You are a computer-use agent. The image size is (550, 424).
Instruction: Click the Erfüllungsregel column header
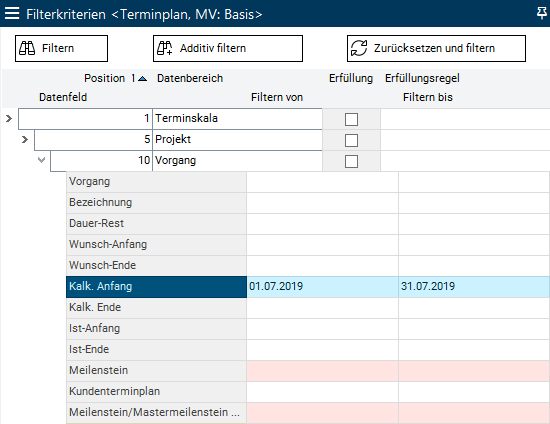pyautogui.click(x=422, y=78)
